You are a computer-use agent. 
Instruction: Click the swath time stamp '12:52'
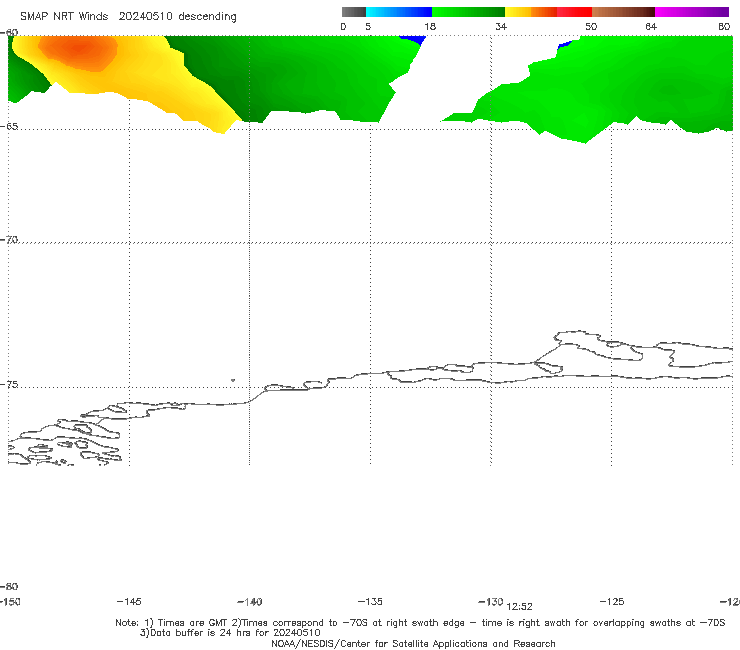pyautogui.click(x=519, y=607)
